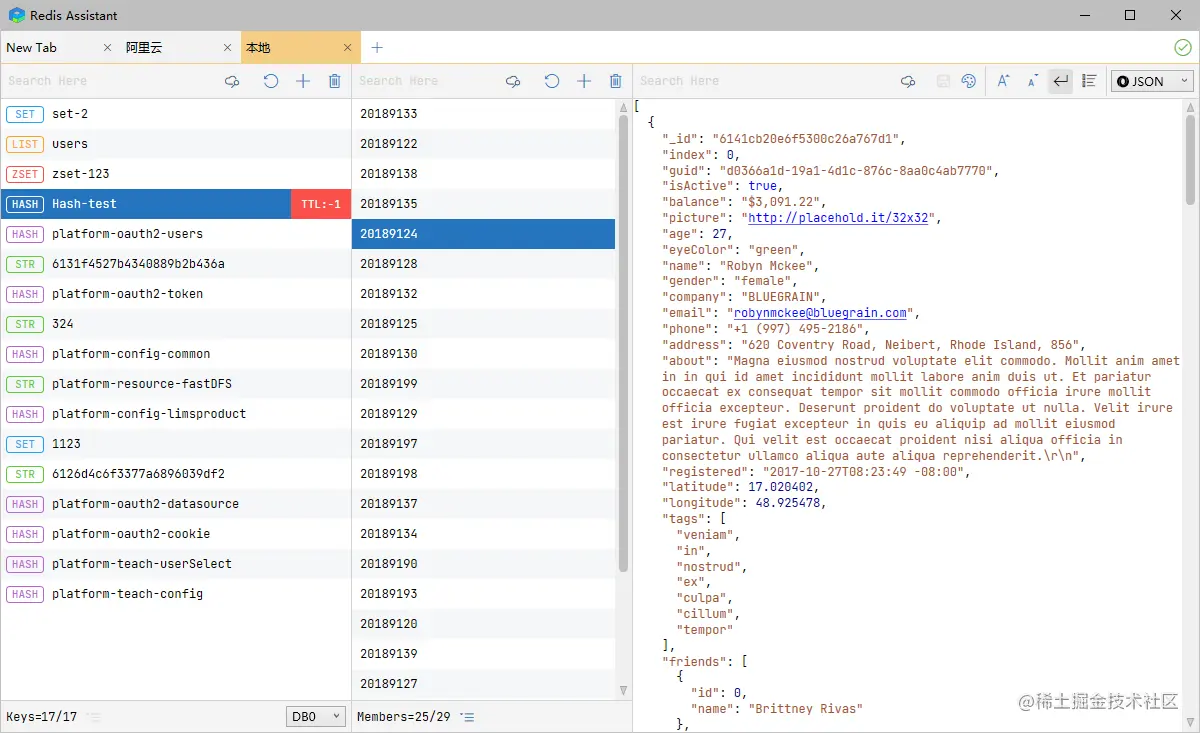Click the value viewer scrollbar
The height and width of the screenshot is (733, 1200).
pyautogui.click(x=1190, y=160)
